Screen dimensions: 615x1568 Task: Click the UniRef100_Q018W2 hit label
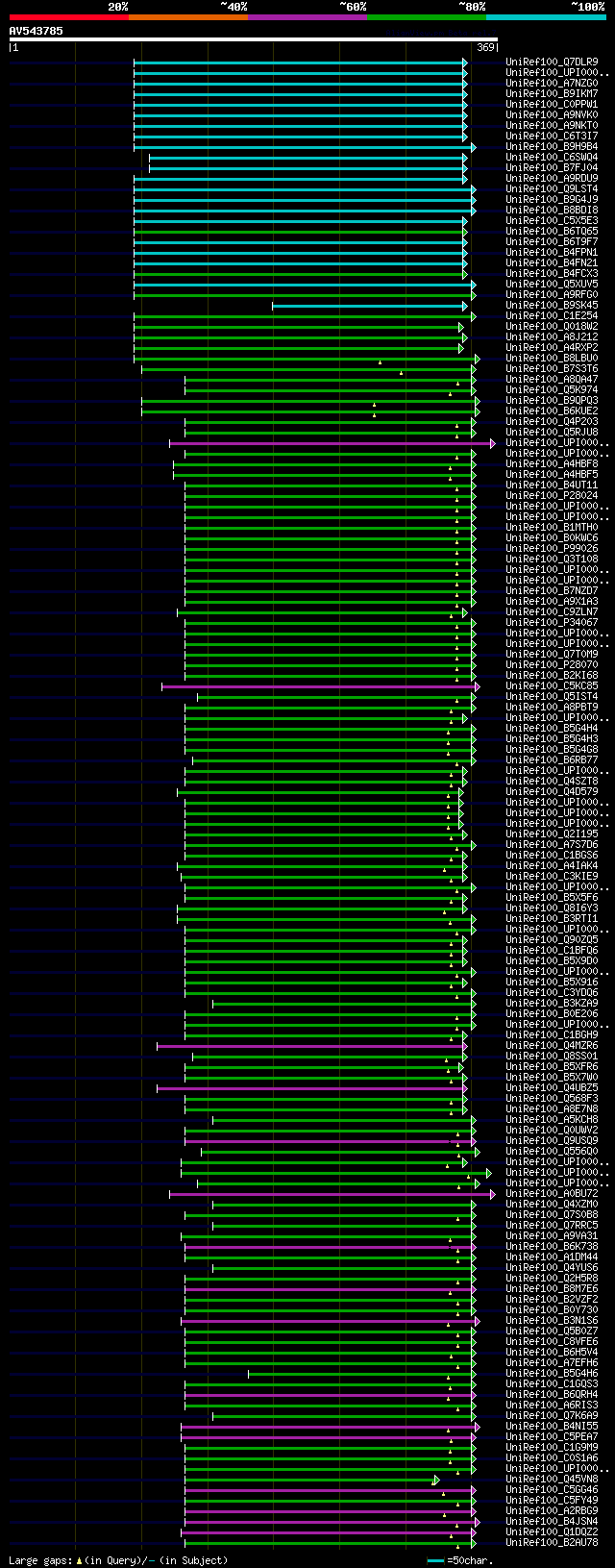coord(552,327)
